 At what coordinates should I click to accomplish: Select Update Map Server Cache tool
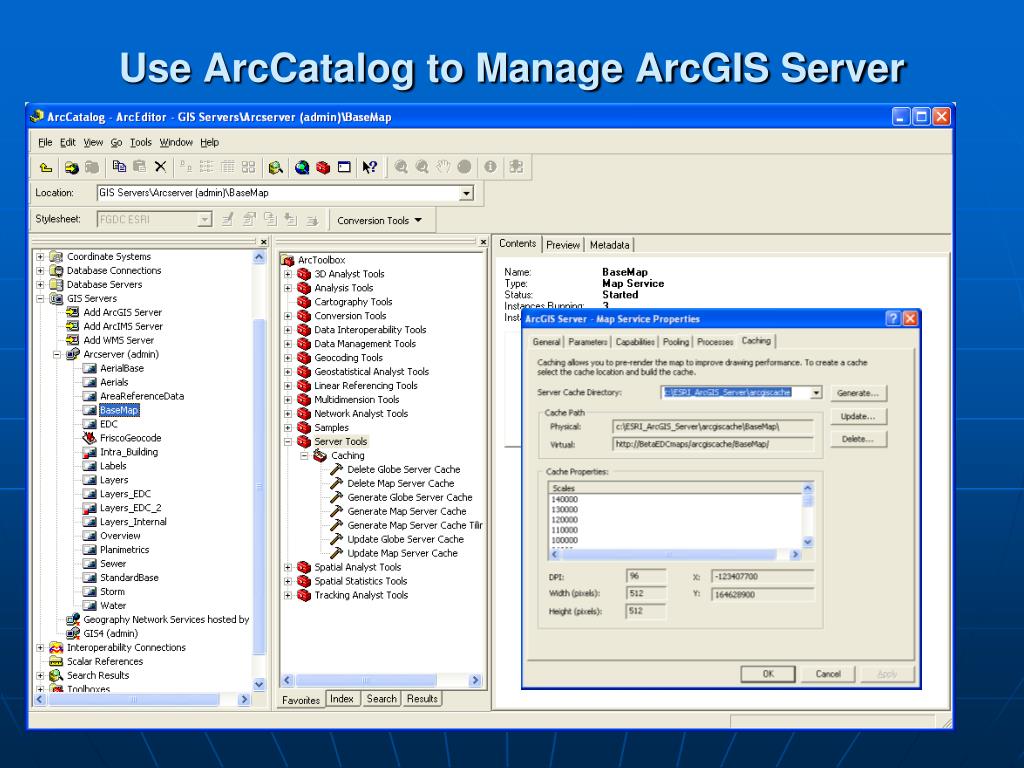tap(402, 553)
